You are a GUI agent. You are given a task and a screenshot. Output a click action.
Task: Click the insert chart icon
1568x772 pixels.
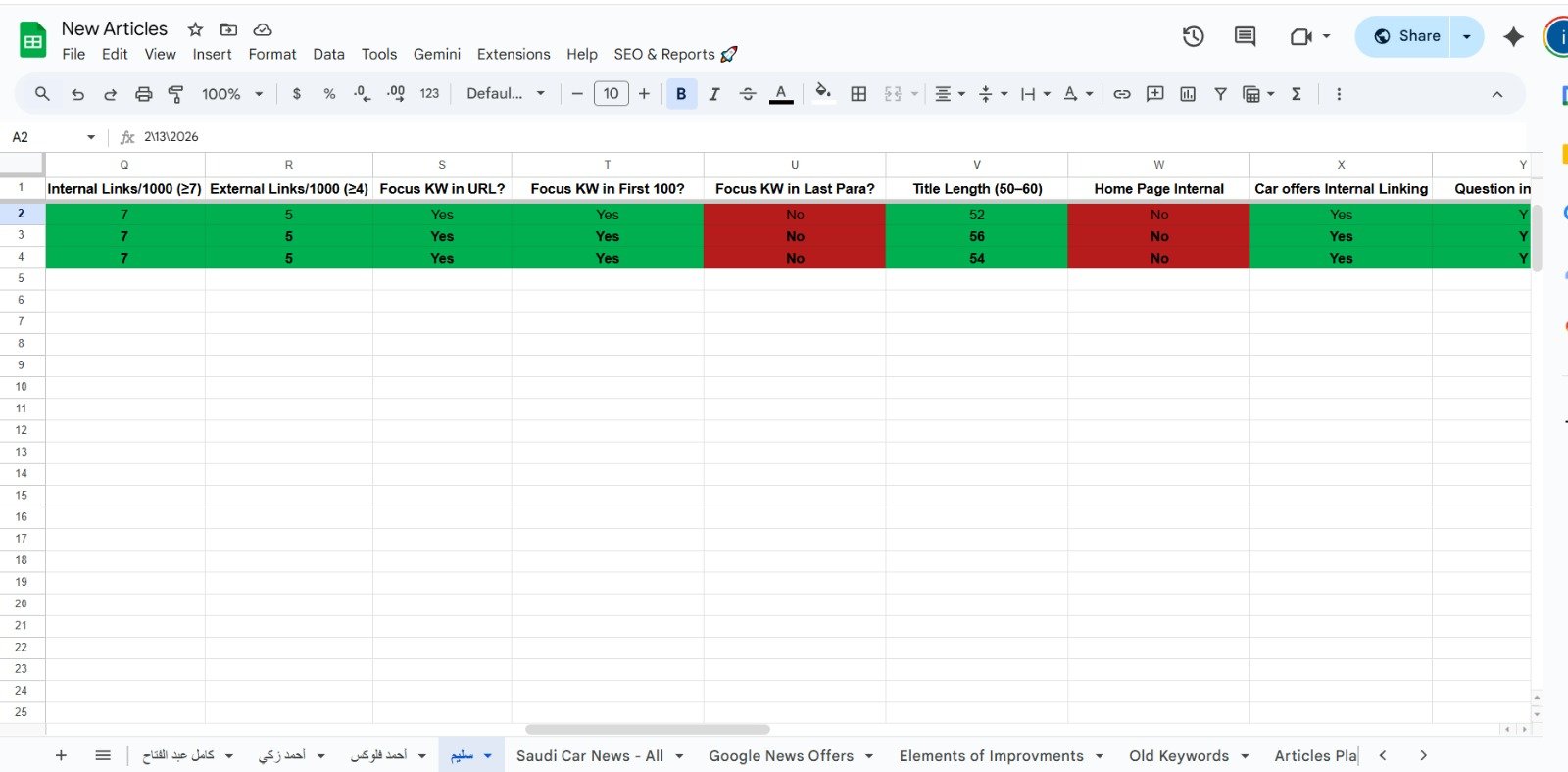(1188, 94)
